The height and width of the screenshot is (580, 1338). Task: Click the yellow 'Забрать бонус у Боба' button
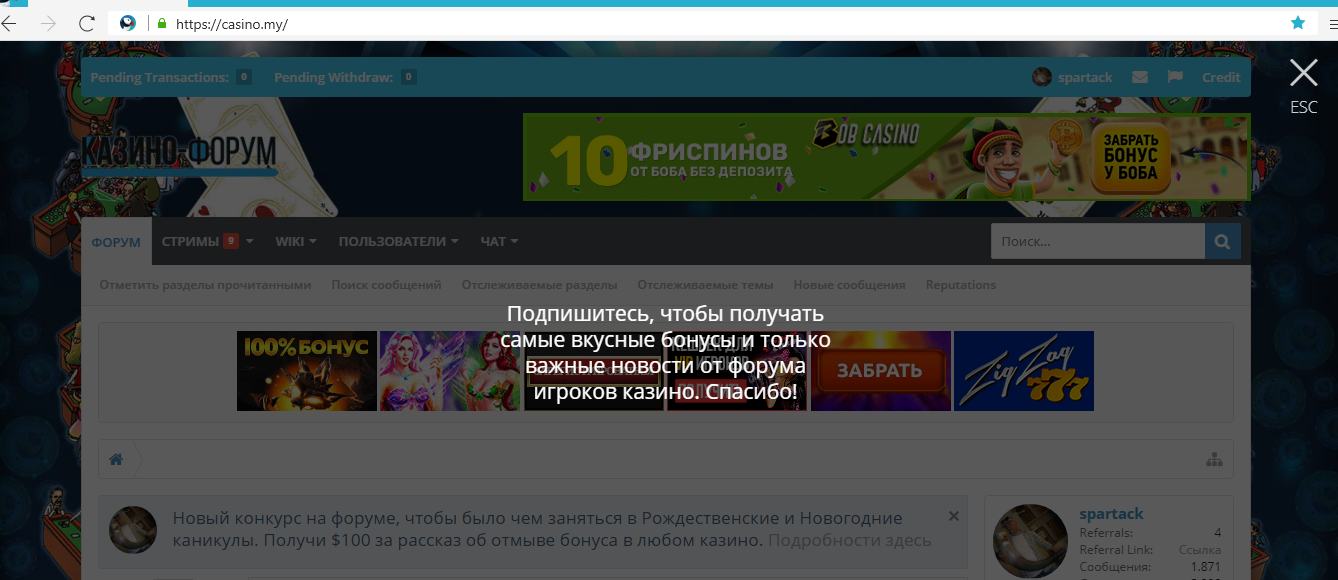tap(1131, 156)
